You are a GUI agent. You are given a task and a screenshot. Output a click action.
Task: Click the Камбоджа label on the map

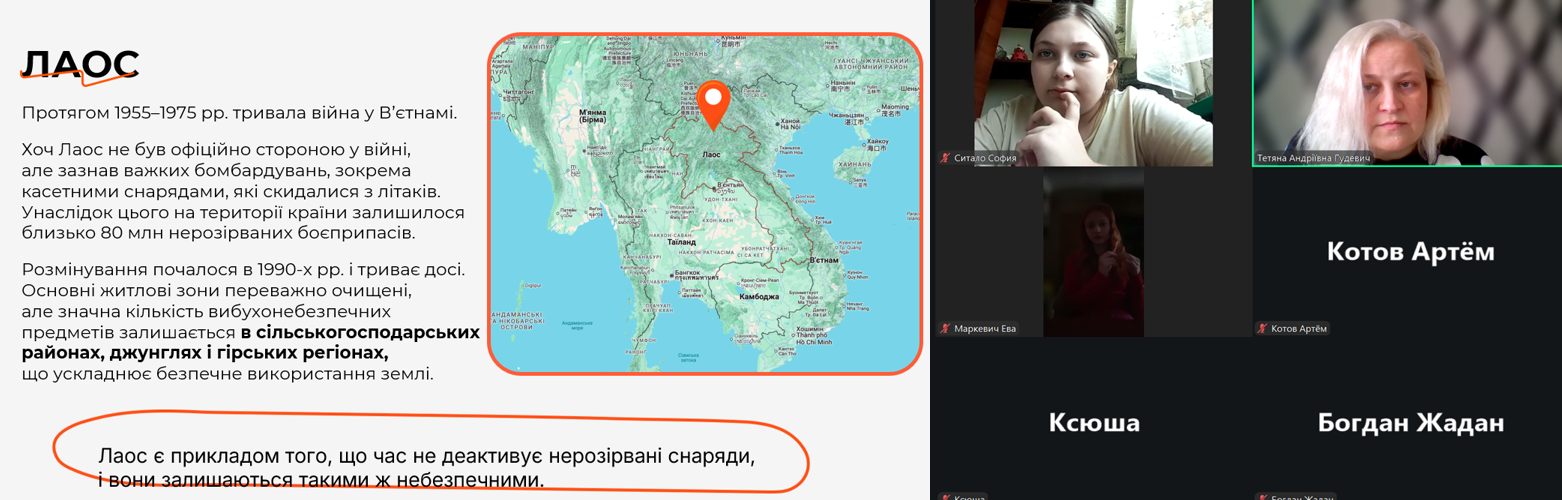click(758, 297)
